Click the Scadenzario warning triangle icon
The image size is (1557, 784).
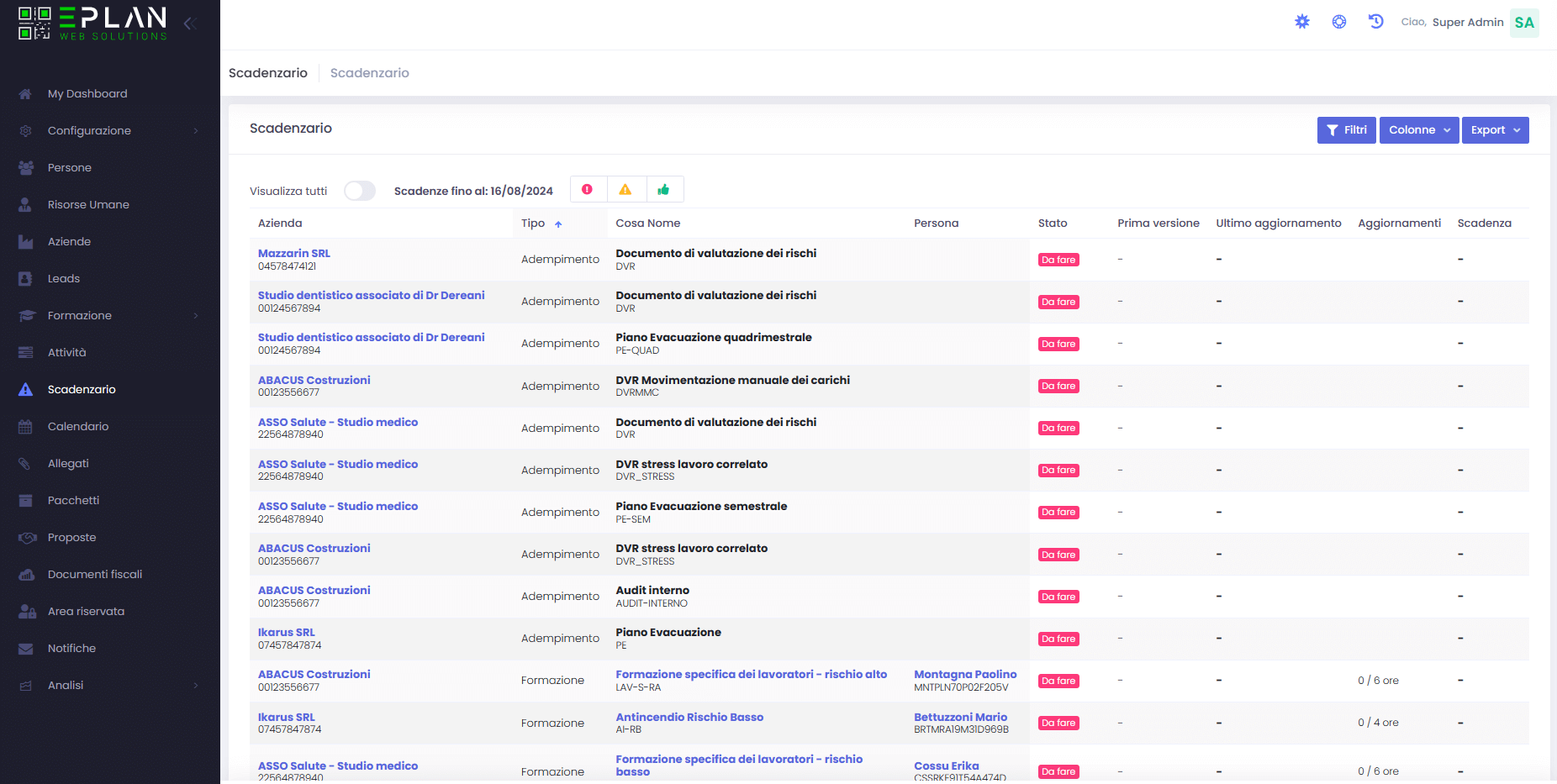click(x=25, y=390)
